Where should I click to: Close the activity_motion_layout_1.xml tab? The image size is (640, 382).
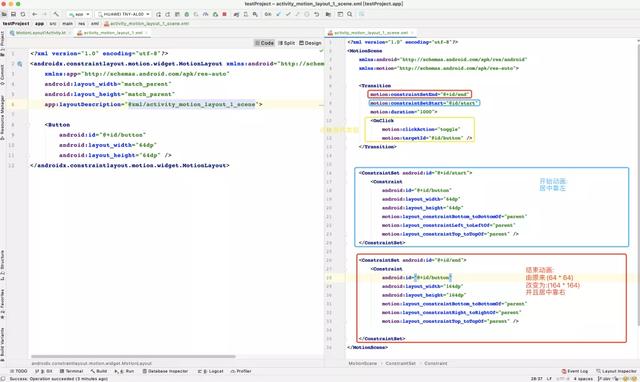click(x=147, y=33)
